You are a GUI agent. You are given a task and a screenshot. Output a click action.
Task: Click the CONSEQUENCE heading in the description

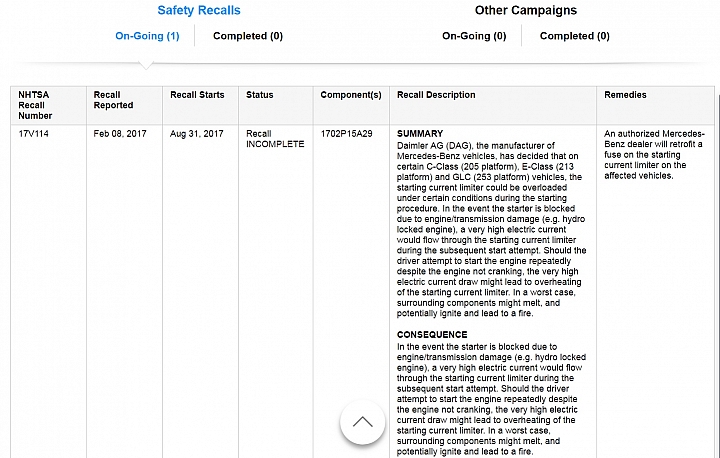pyautogui.click(x=432, y=334)
